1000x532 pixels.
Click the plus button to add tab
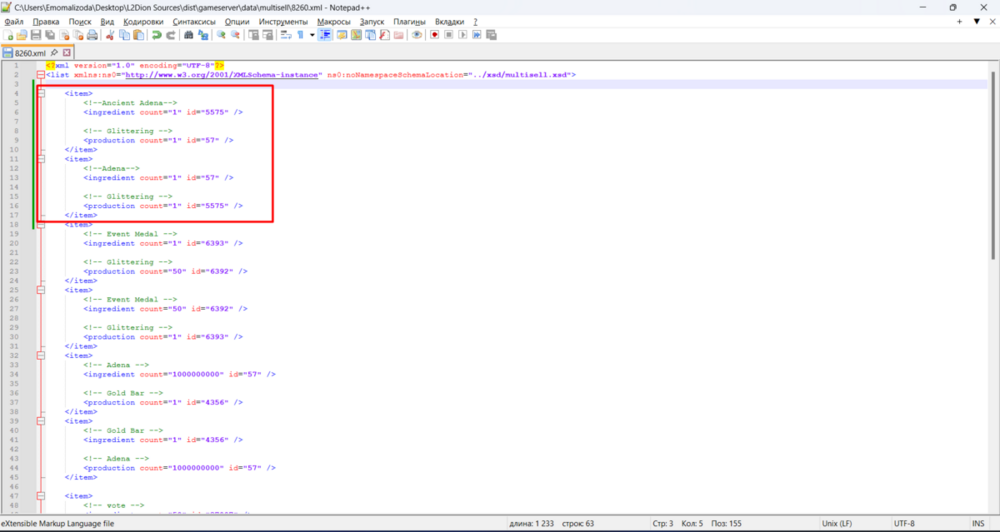click(959, 22)
